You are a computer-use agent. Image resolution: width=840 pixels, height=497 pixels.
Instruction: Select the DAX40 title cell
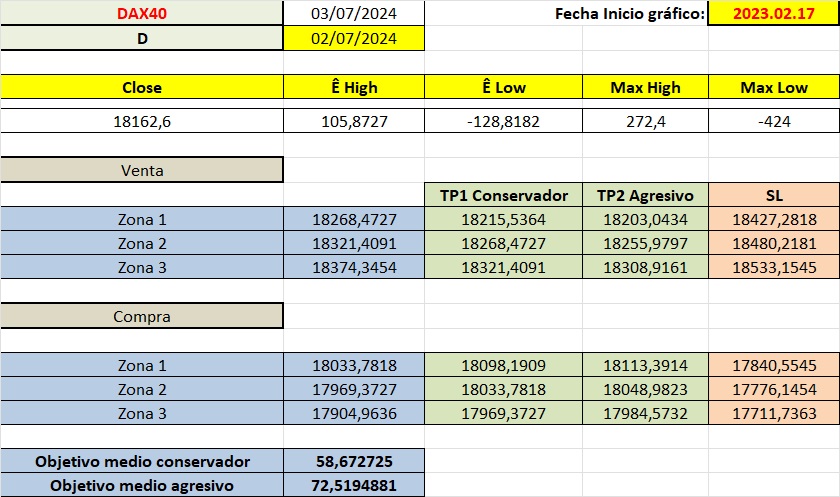click(141, 13)
